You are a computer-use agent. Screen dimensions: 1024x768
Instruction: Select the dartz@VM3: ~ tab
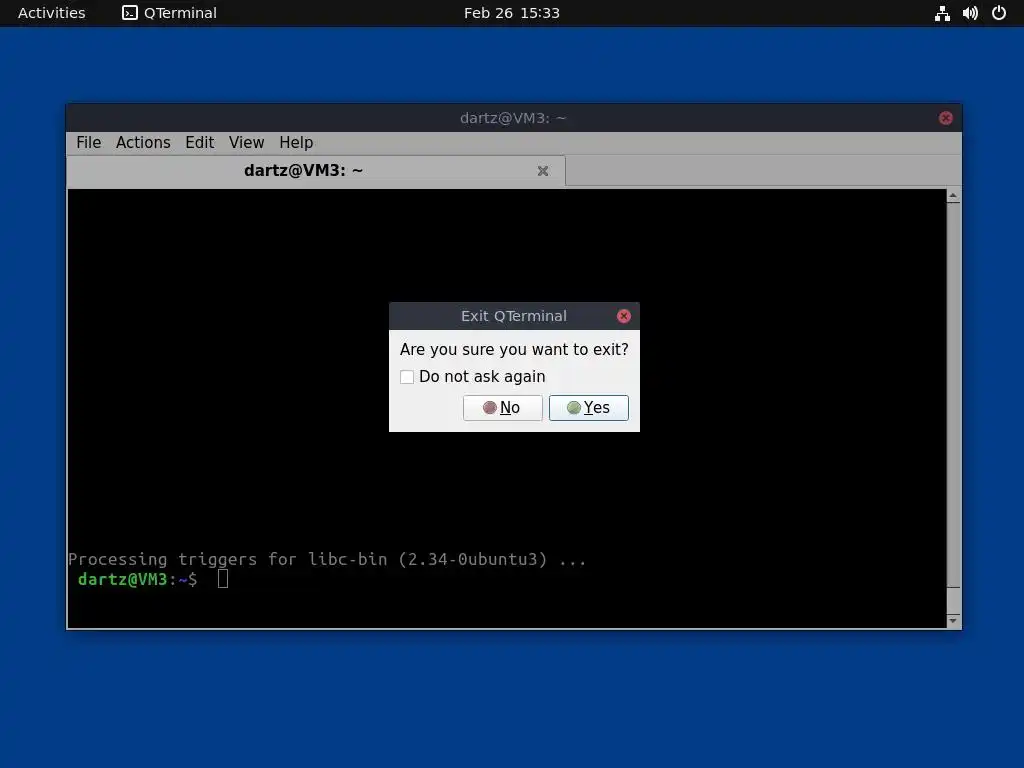tap(316, 171)
